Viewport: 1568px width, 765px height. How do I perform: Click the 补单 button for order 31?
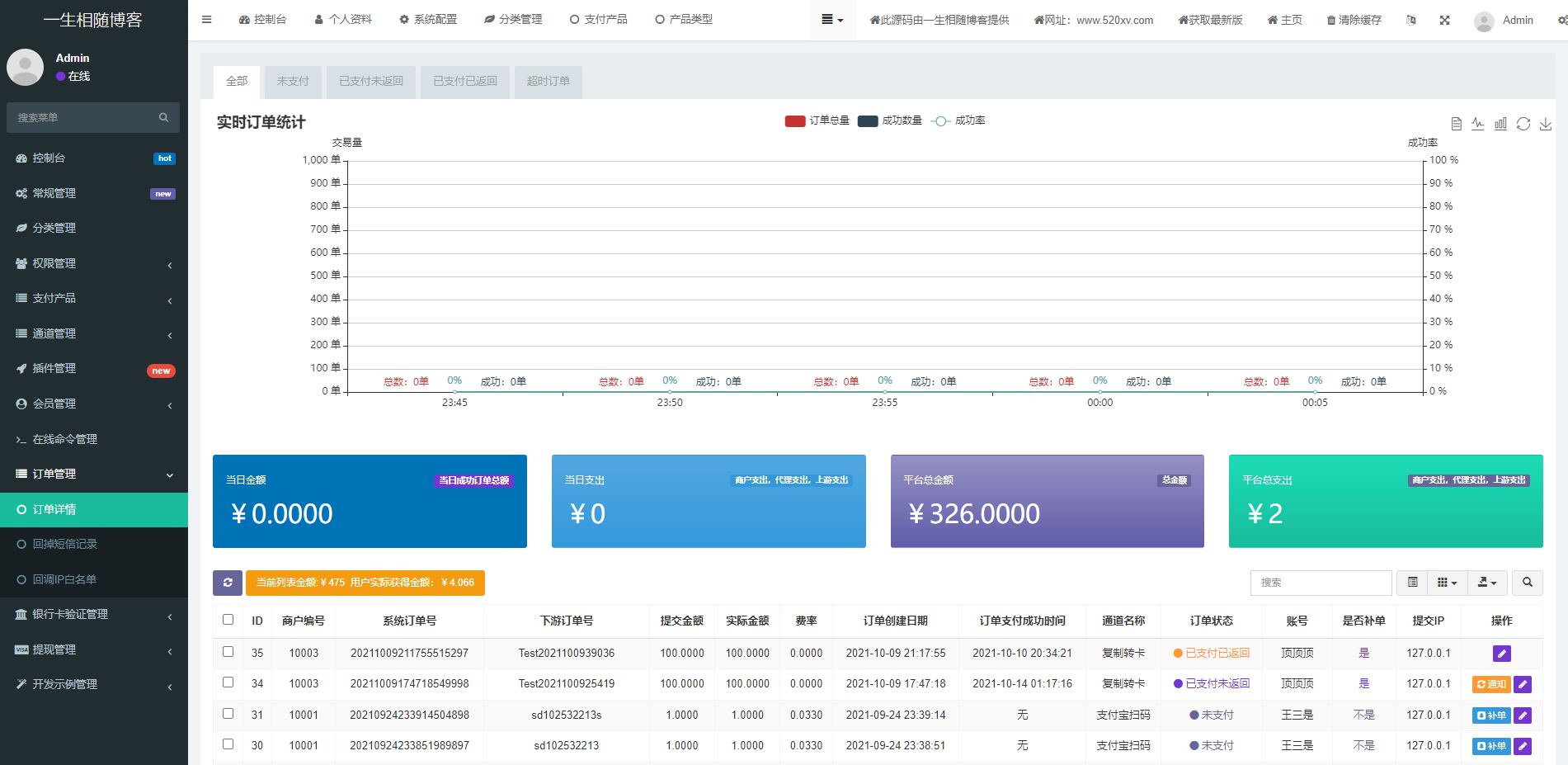point(1490,715)
